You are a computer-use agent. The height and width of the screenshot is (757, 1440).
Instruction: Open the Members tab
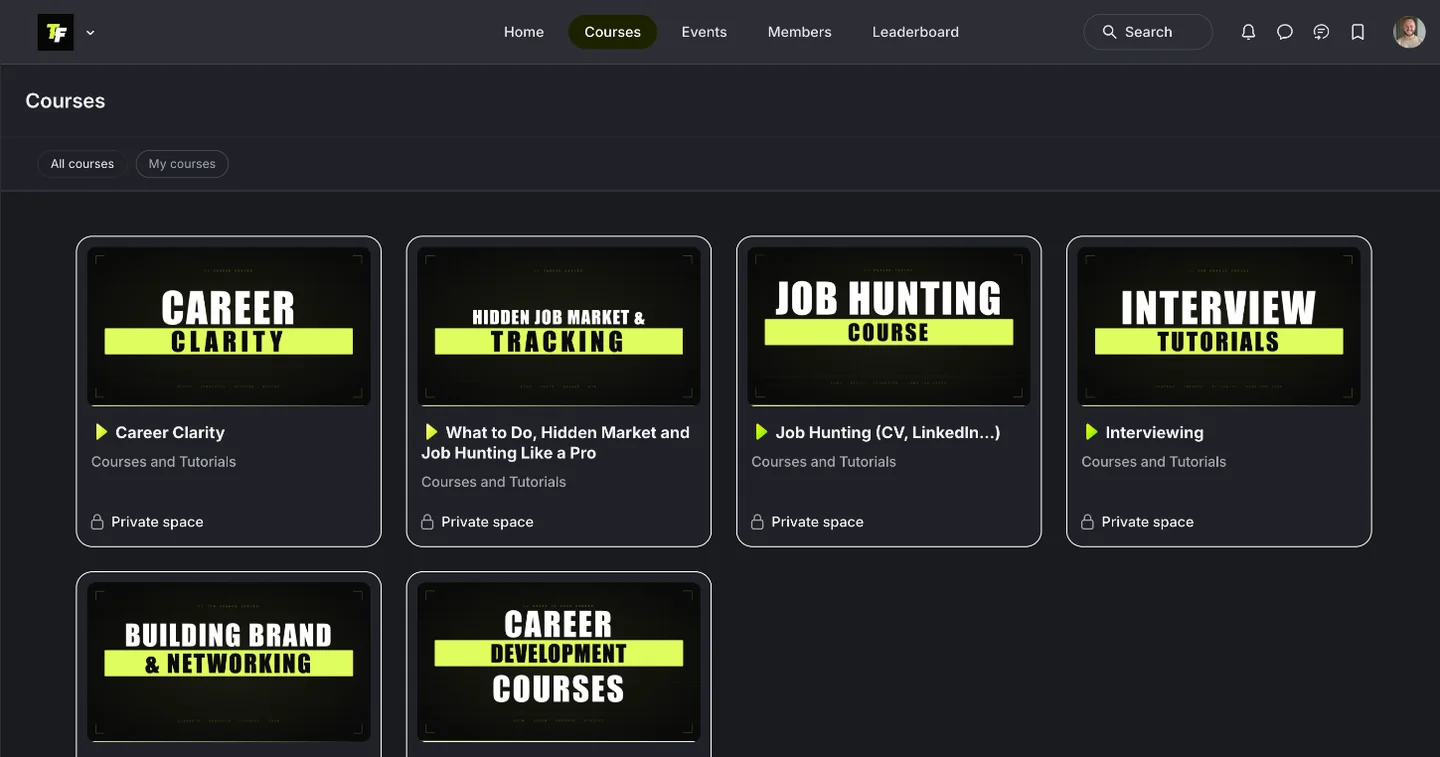799,32
